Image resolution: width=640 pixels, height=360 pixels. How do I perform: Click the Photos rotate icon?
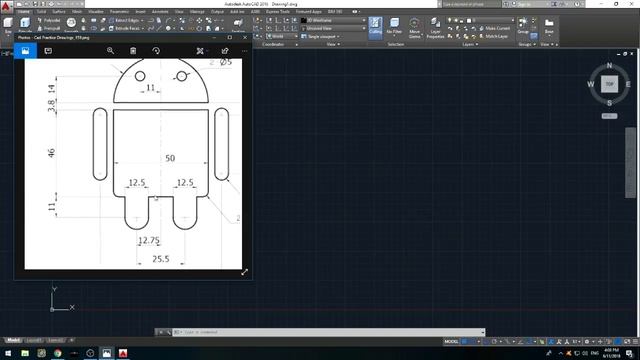pyautogui.click(x=156, y=51)
